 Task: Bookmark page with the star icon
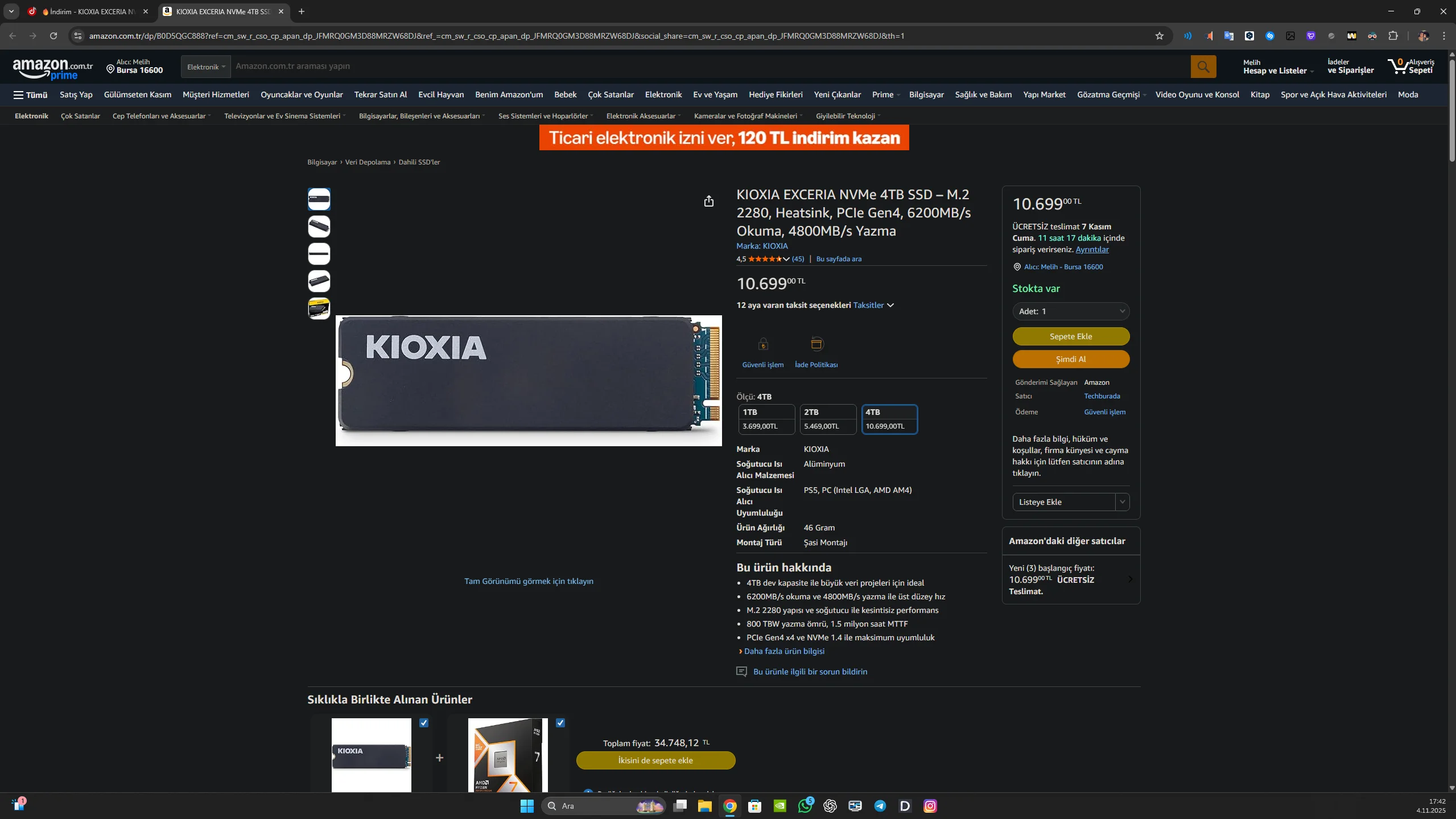coord(1159,36)
